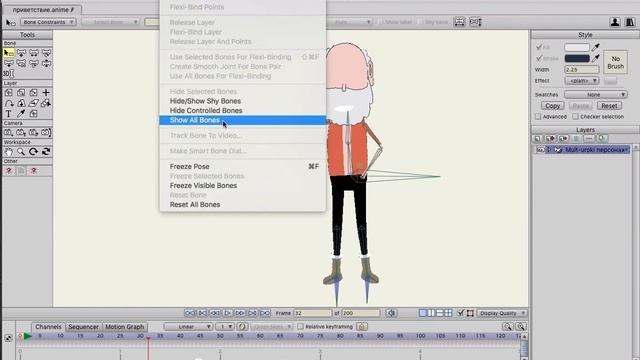Open the Bone Constraints dropdown
Screen dimensions: 640x360
[x=48, y=22]
